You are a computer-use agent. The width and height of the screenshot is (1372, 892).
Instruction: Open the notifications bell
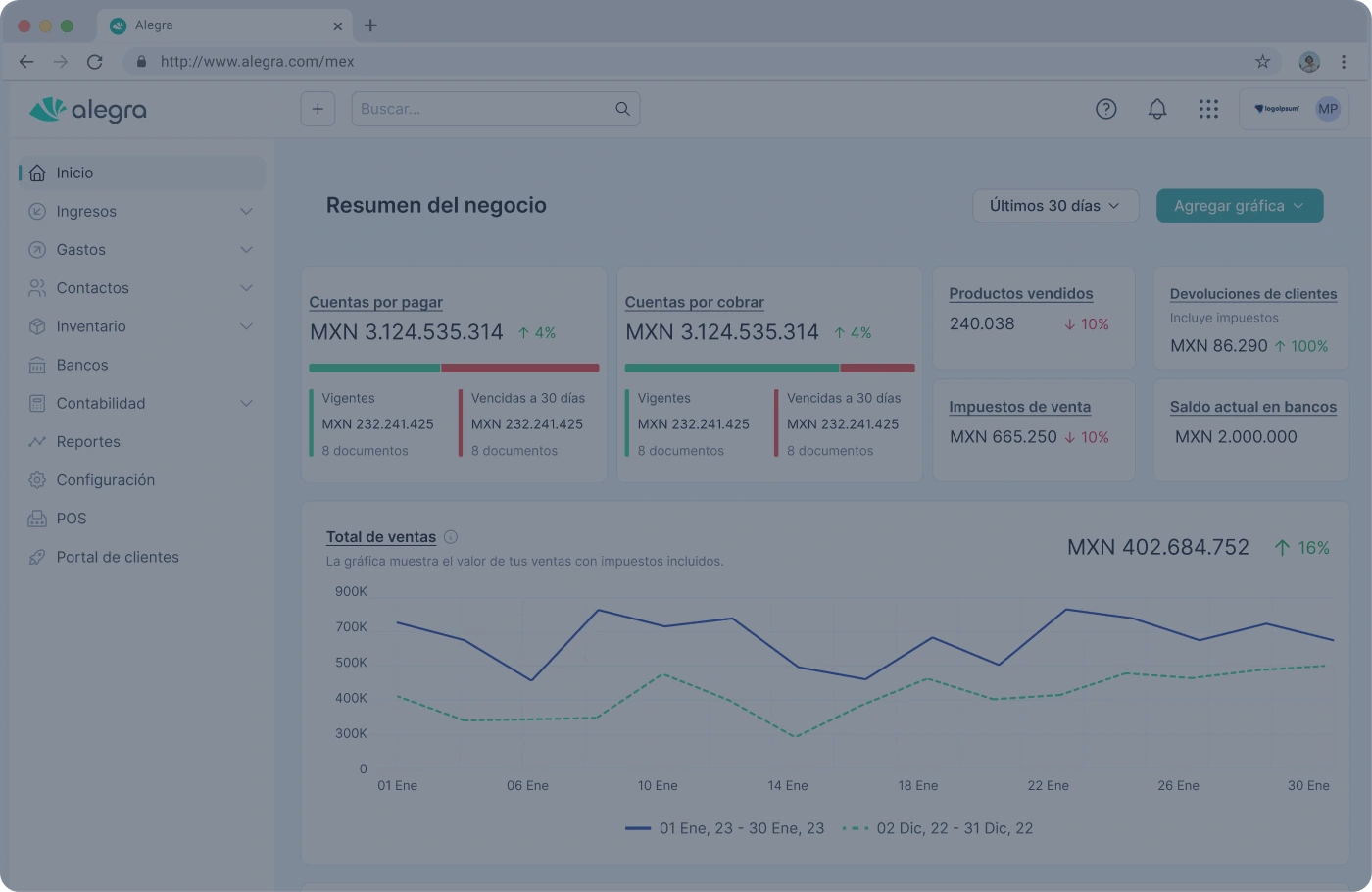[1157, 109]
